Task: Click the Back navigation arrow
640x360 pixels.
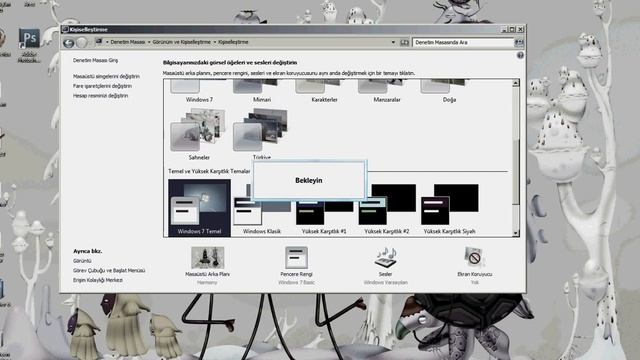Action: [x=69, y=42]
